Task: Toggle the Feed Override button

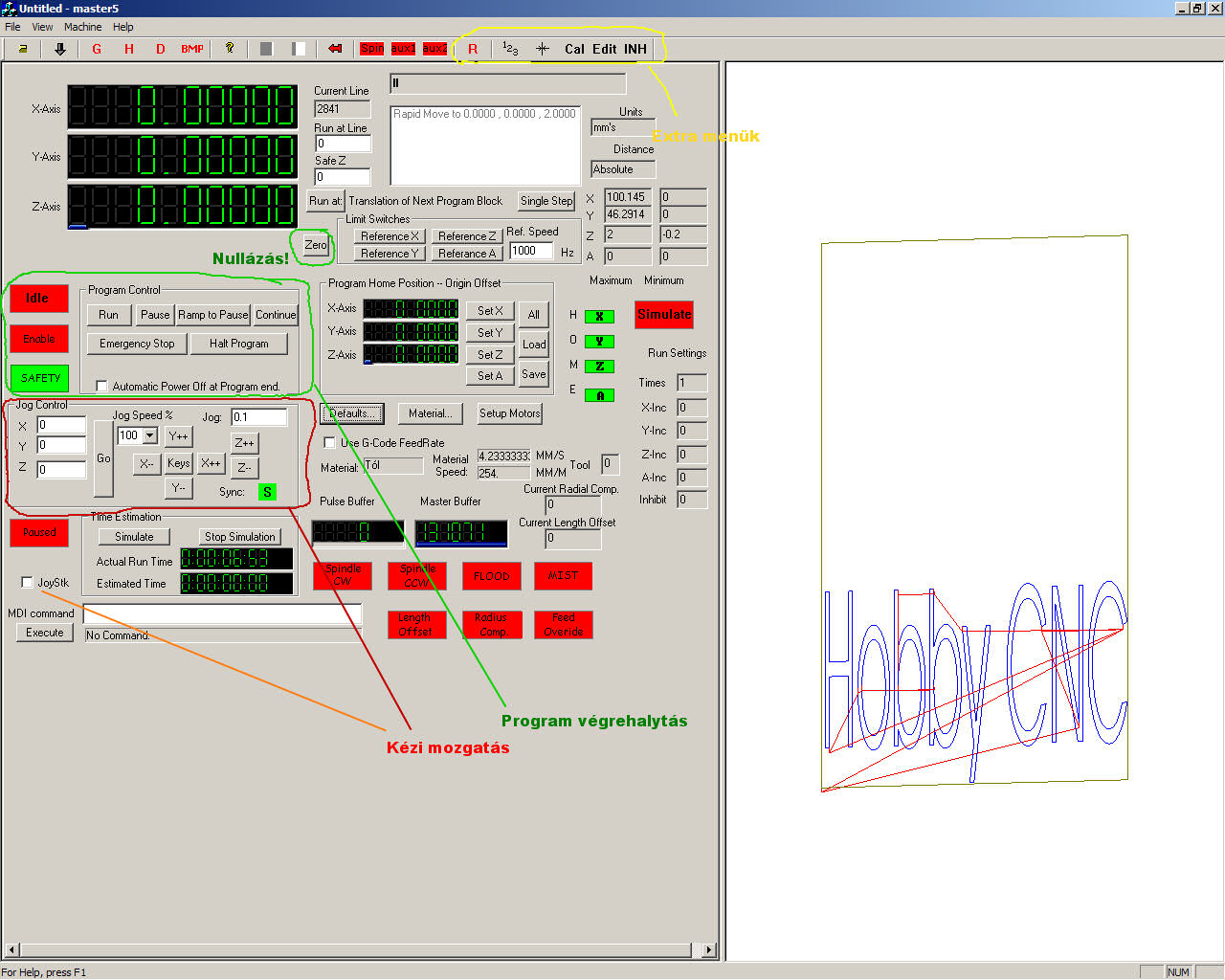Action: pos(563,625)
